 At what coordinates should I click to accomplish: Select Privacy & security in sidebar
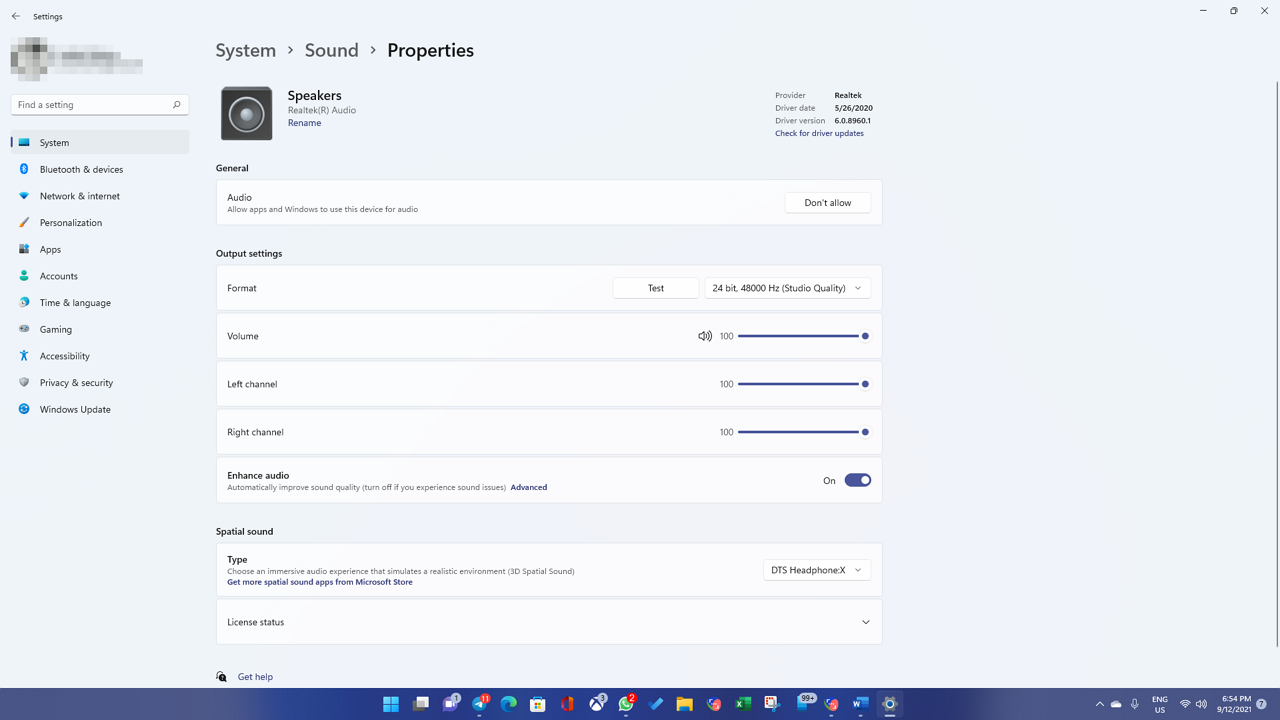76,382
